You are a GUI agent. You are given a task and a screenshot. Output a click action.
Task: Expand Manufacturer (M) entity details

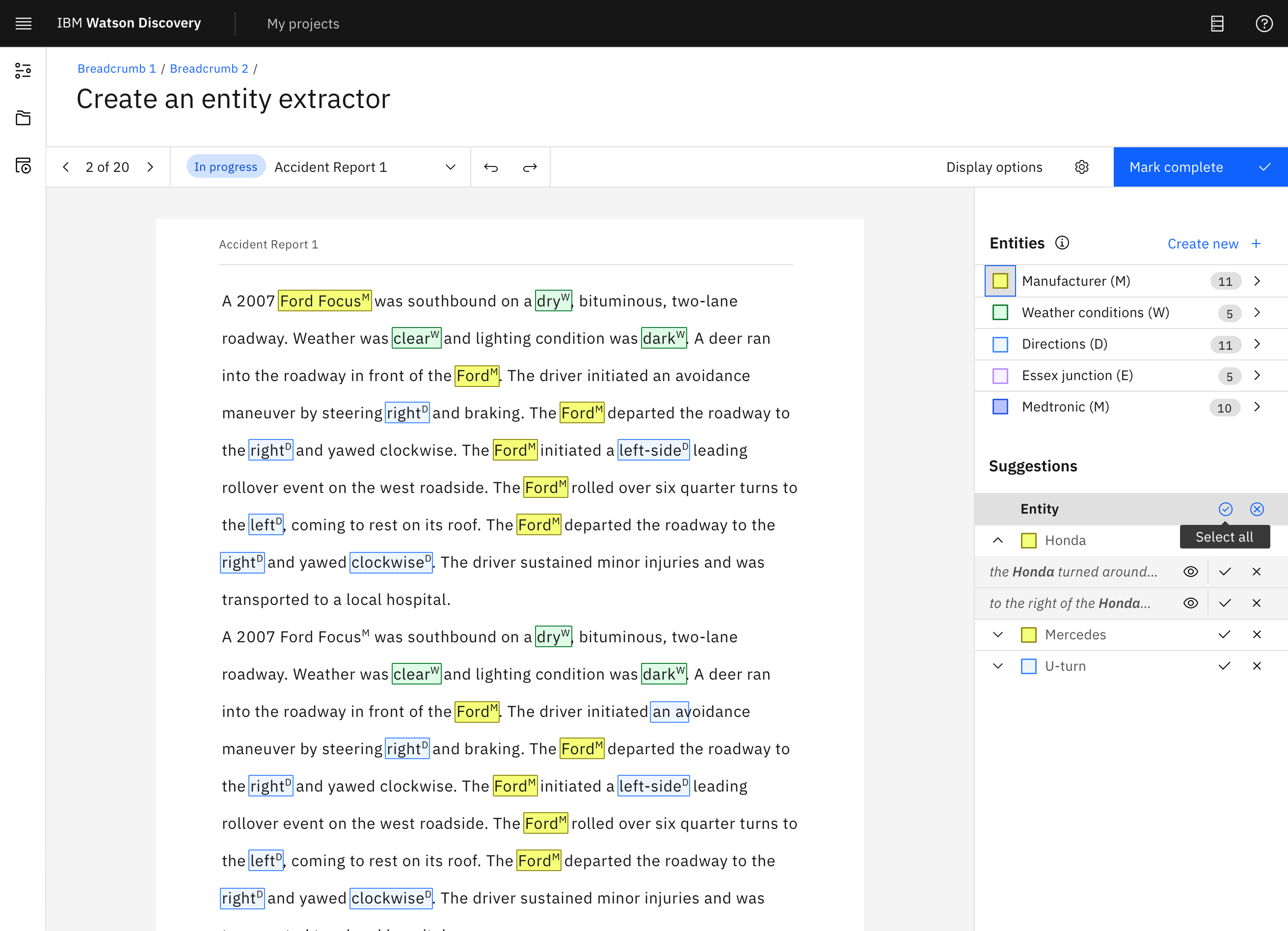pyautogui.click(x=1256, y=281)
